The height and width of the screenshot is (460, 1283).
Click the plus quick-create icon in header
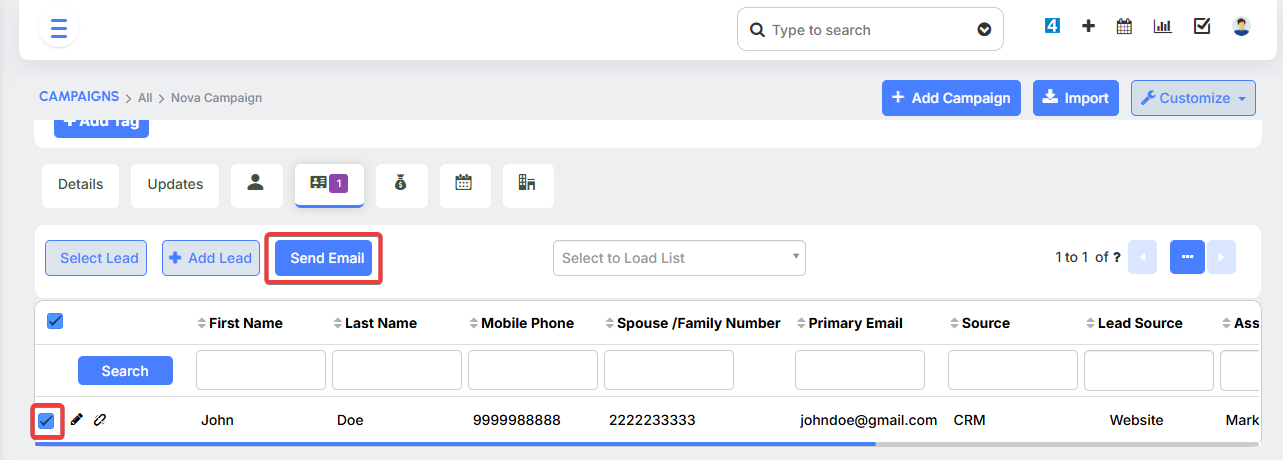(1088, 26)
